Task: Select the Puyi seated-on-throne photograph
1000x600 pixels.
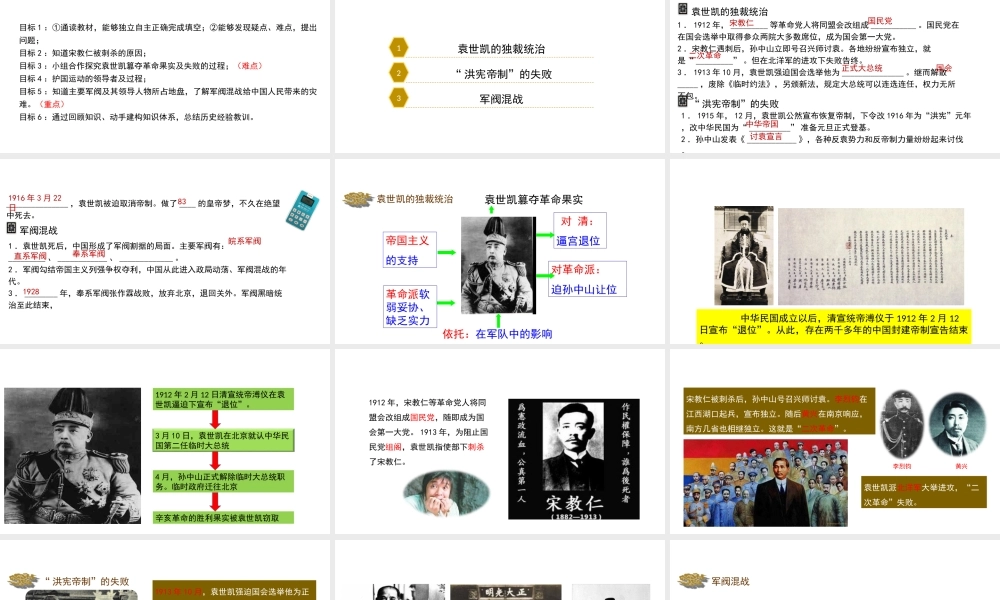Action: click(x=744, y=255)
